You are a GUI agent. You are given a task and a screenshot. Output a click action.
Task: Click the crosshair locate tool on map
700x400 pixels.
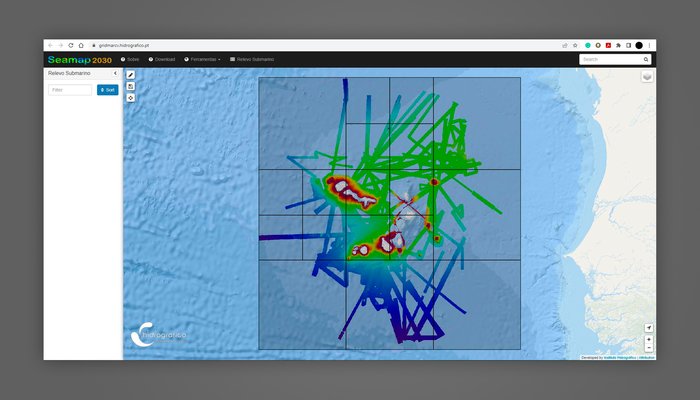(x=130, y=98)
